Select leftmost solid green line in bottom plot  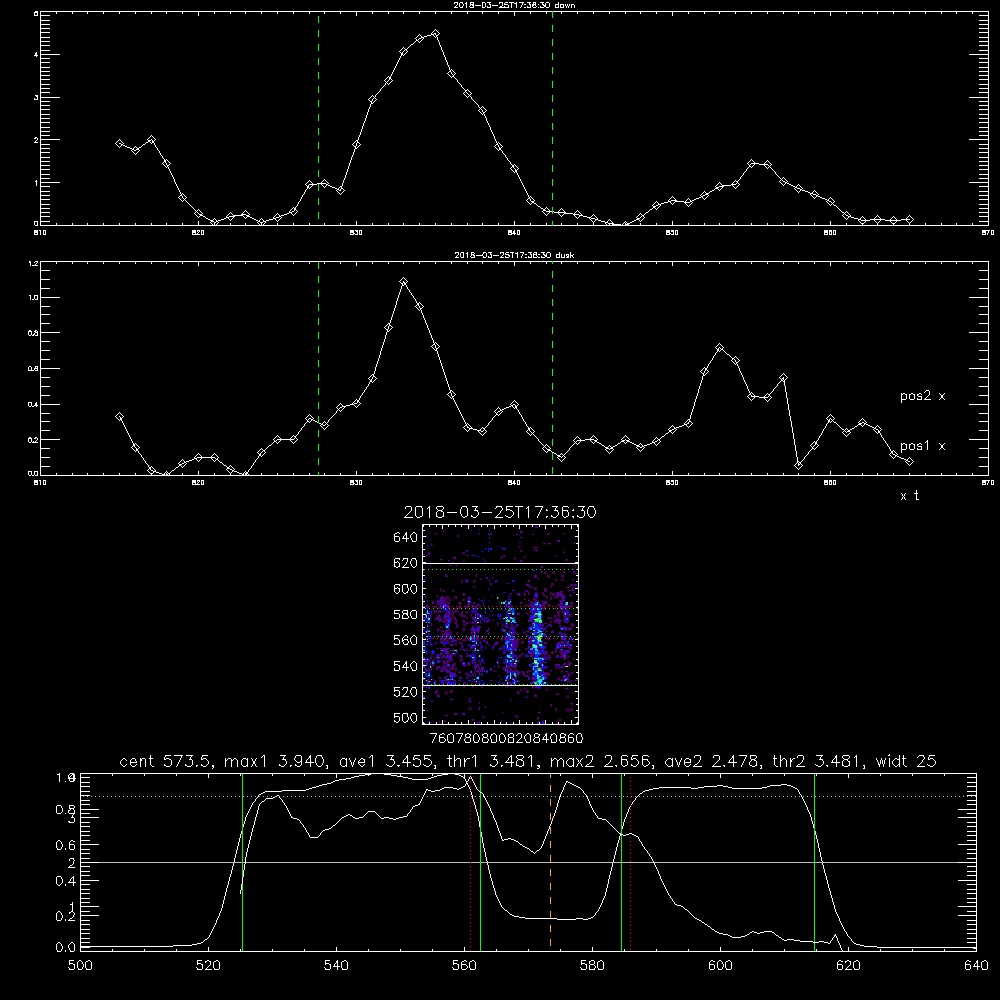(242, 861)
